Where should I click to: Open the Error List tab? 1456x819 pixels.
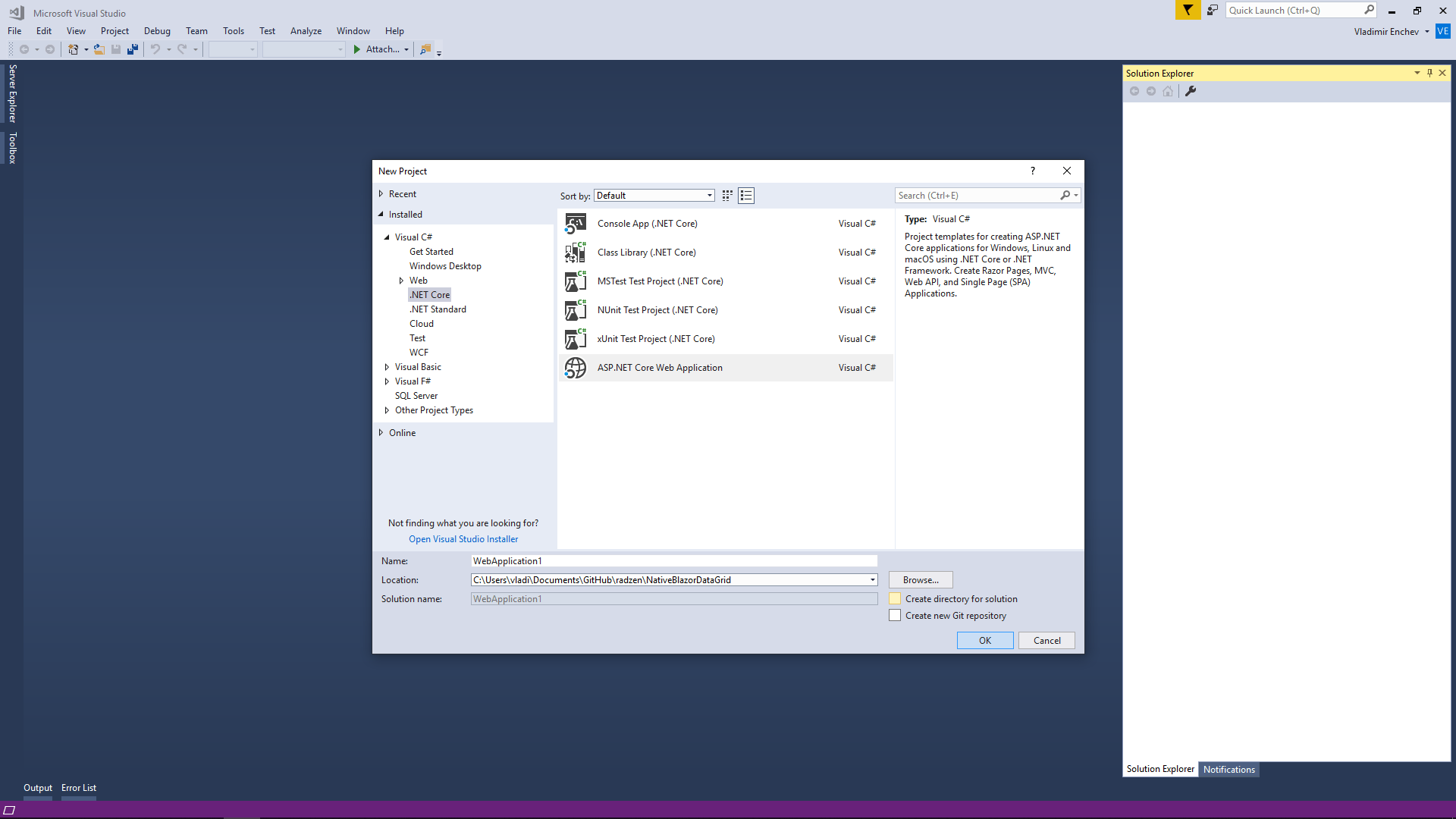[79, 788]
